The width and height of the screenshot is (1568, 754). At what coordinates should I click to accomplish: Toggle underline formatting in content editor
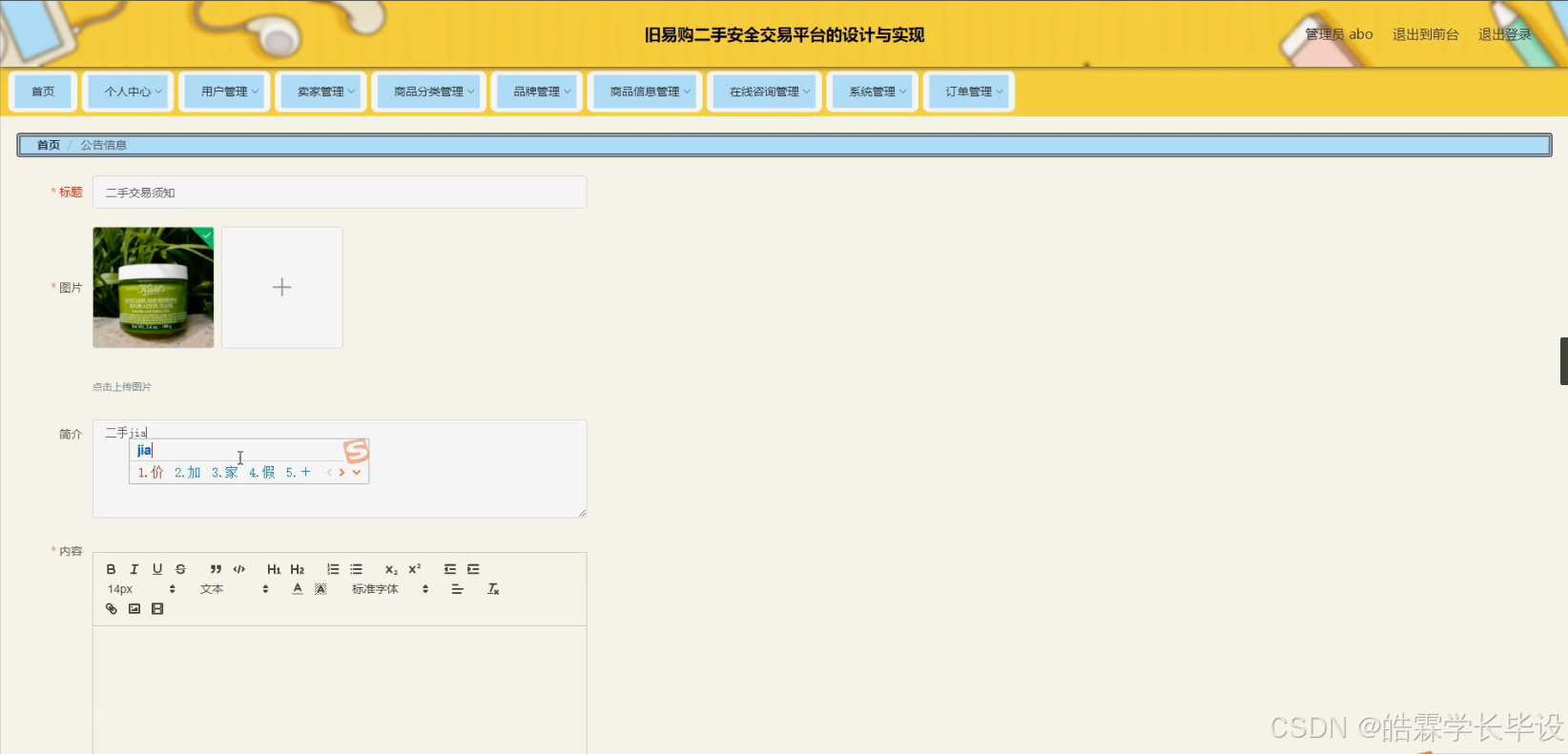point(157,569)
